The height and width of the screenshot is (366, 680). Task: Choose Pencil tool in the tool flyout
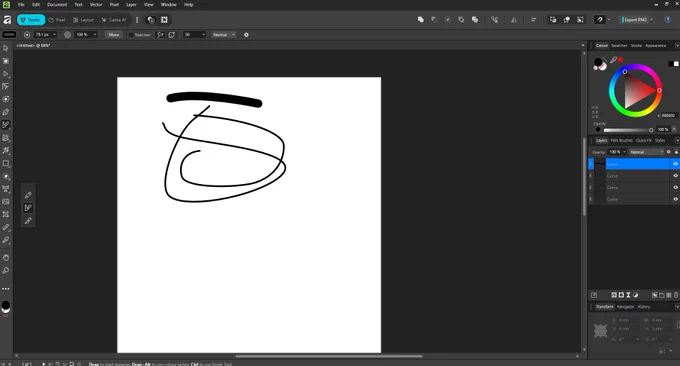tap(28, 195)
